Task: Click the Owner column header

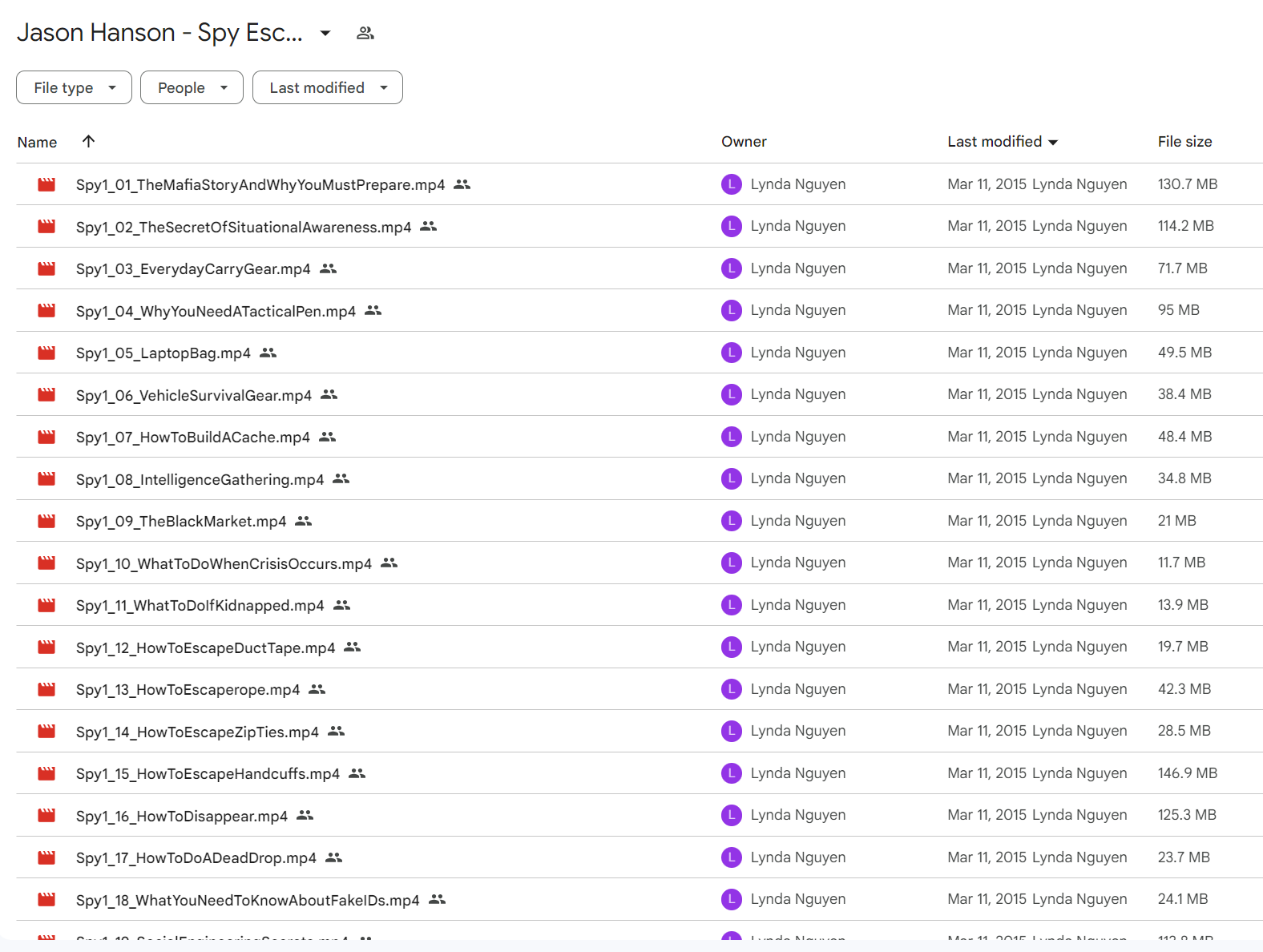Action: point(744,142)
